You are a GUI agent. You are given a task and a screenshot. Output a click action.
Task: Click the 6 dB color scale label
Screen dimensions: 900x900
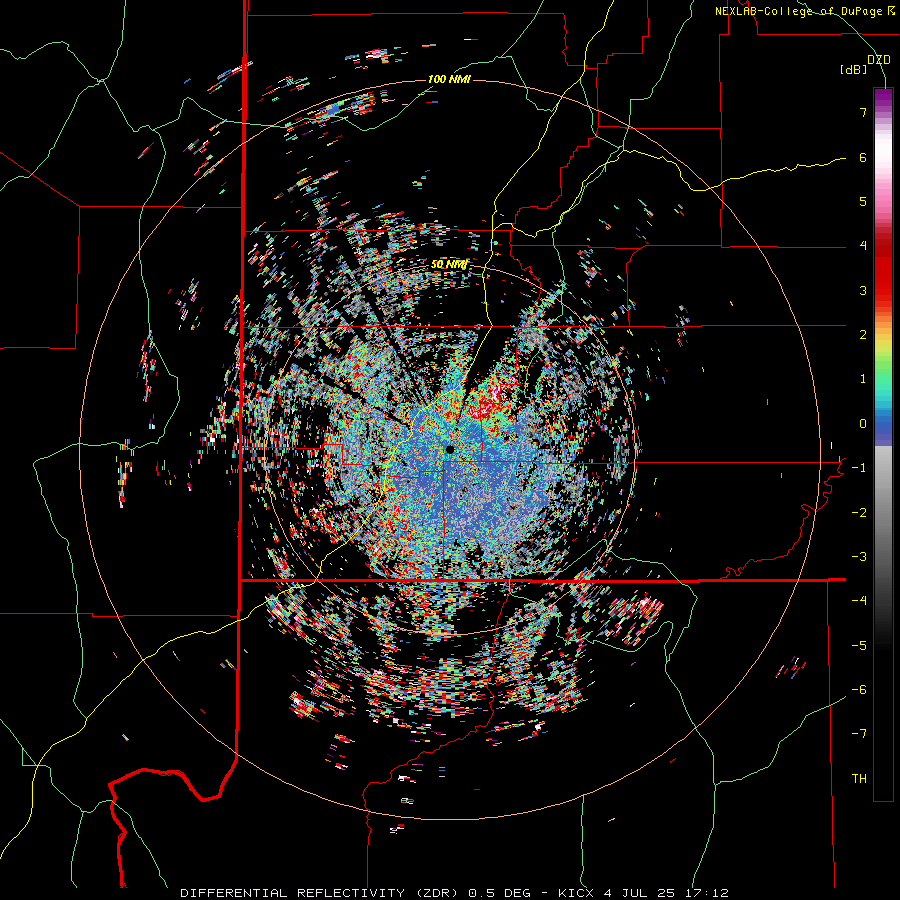[x=863, y=157]
